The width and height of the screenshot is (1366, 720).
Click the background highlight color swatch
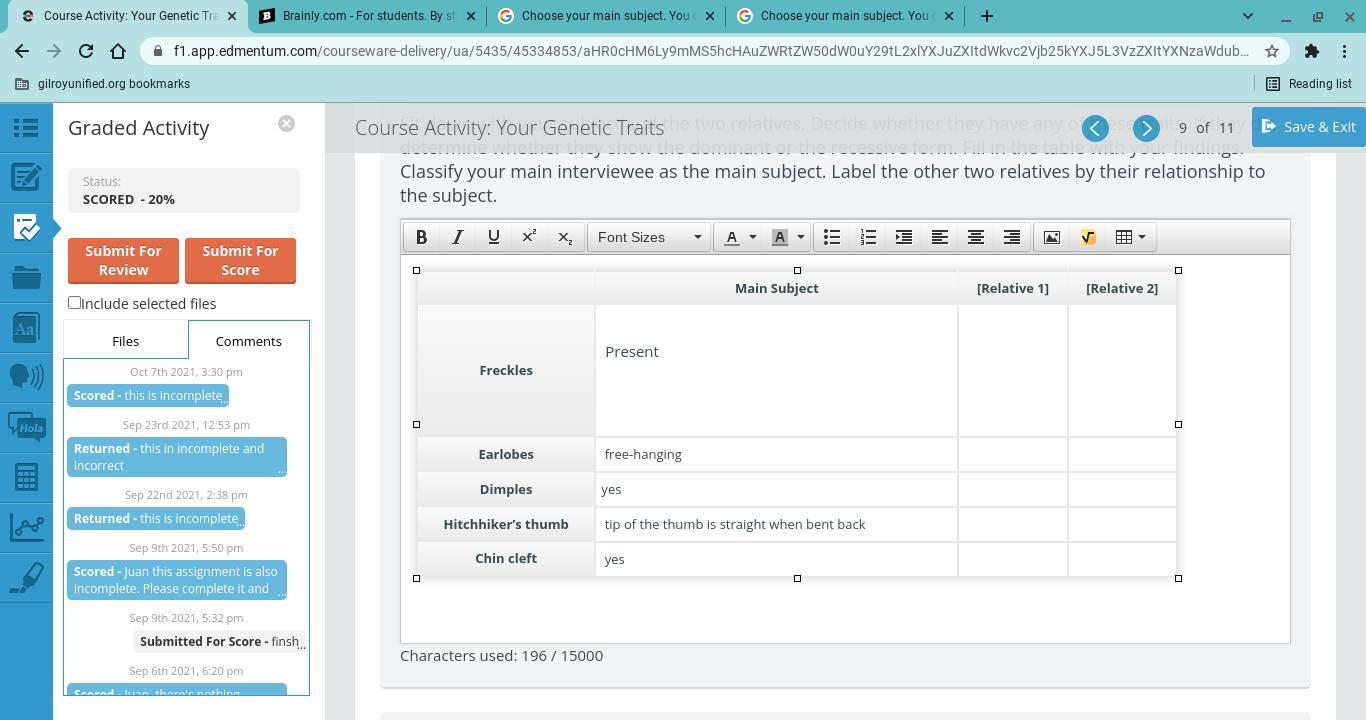click(780, 237)
